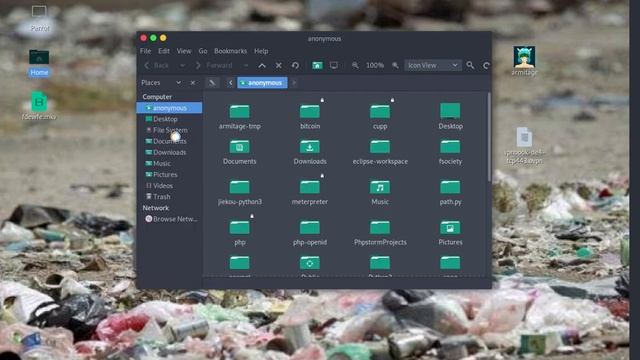Image resolution: width=640 pixels, height=360 pixels.
Task: Click the vertical scrollbar of the folder view
Action: (489, 137)
